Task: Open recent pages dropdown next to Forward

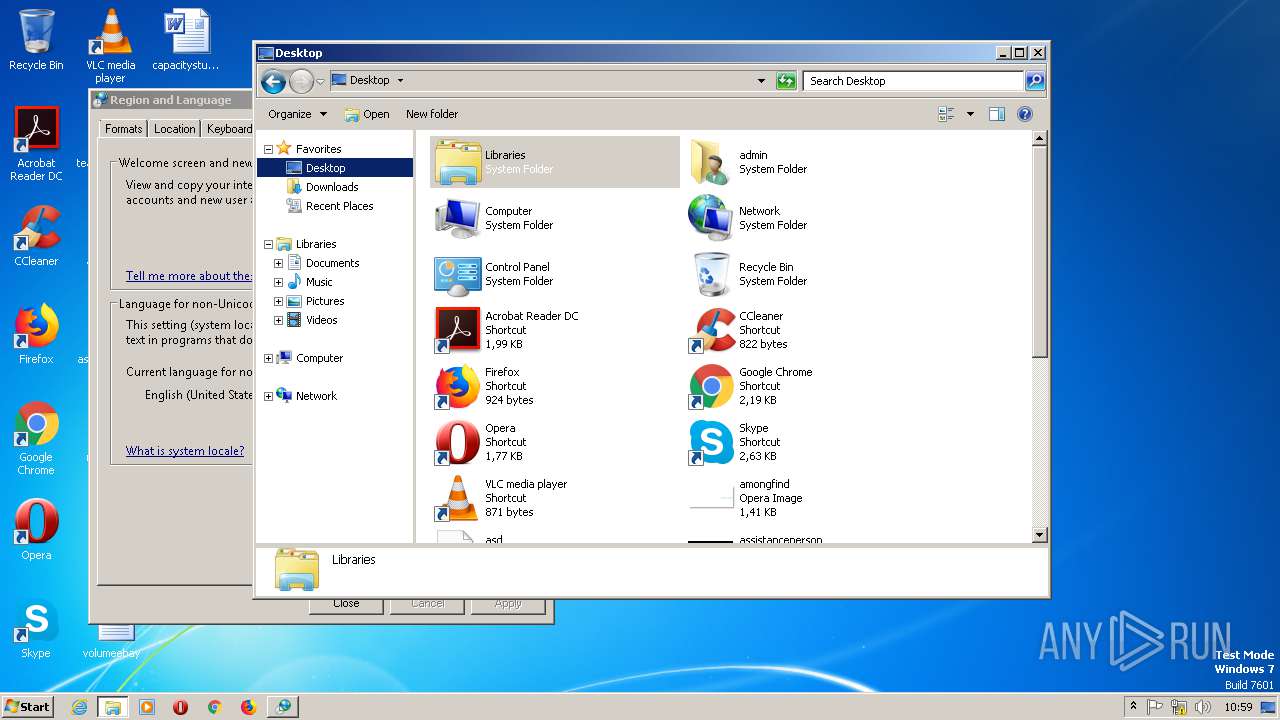Action: (x=320, y=81)
